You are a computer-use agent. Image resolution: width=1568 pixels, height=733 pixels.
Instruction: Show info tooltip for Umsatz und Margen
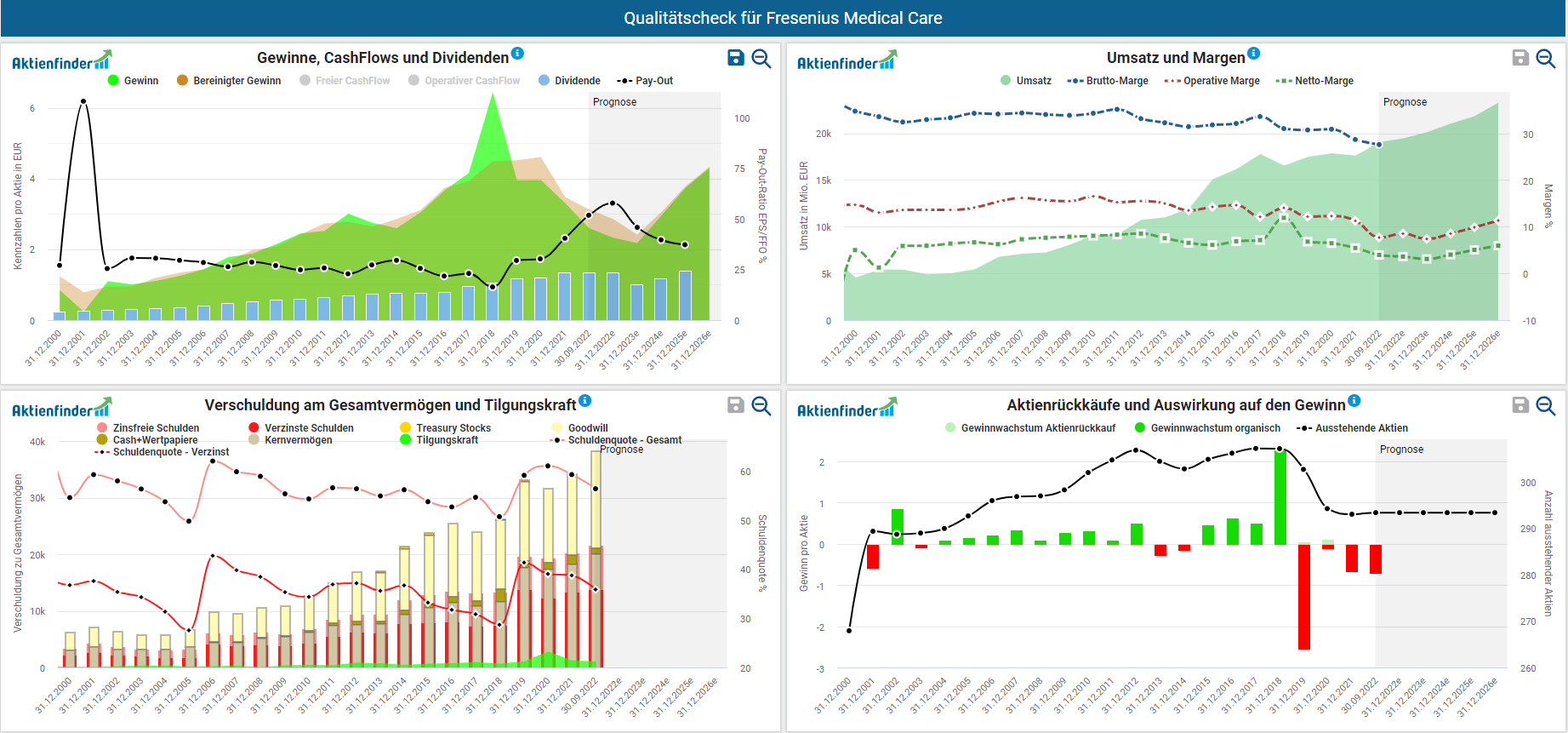(x=1254, y=54)
